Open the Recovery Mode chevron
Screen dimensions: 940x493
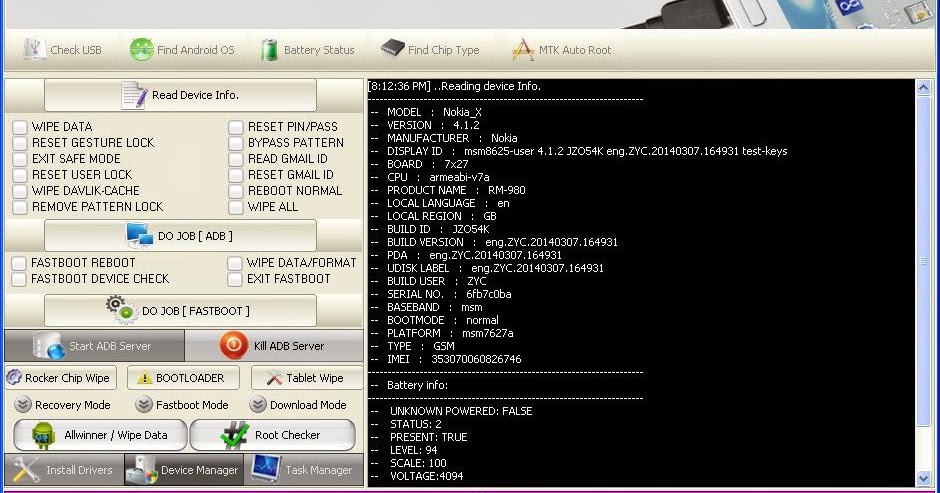coord(23,405)
